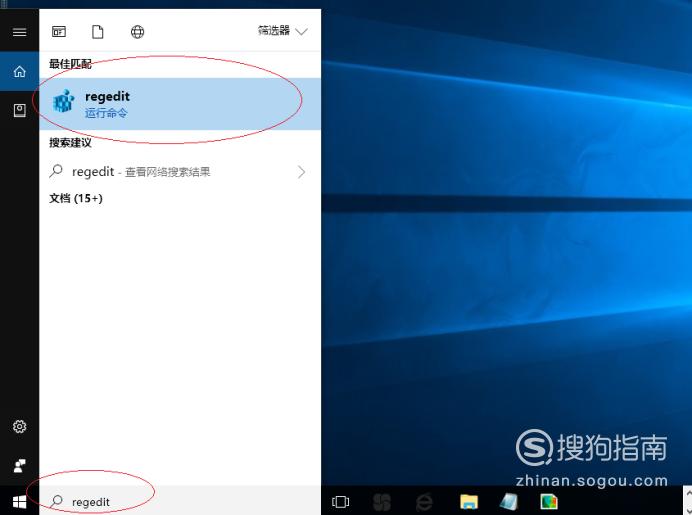692x515 pixels.
Task: Open the colorful picture app on taskbar
Action: pyautogui.click(x=549, y=502)
